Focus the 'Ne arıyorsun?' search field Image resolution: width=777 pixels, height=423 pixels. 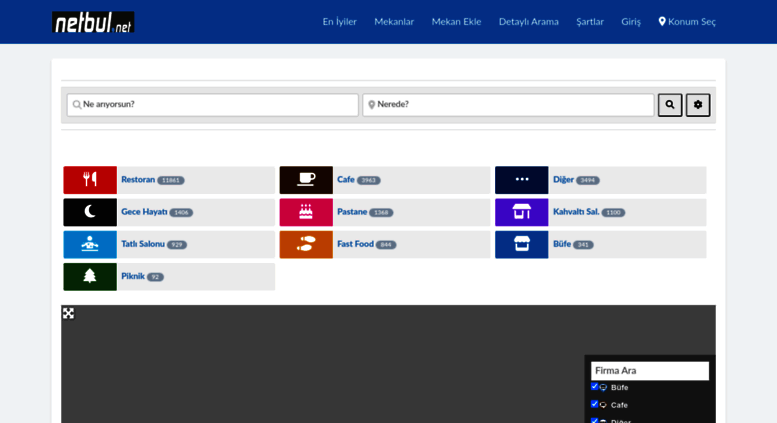213,105
